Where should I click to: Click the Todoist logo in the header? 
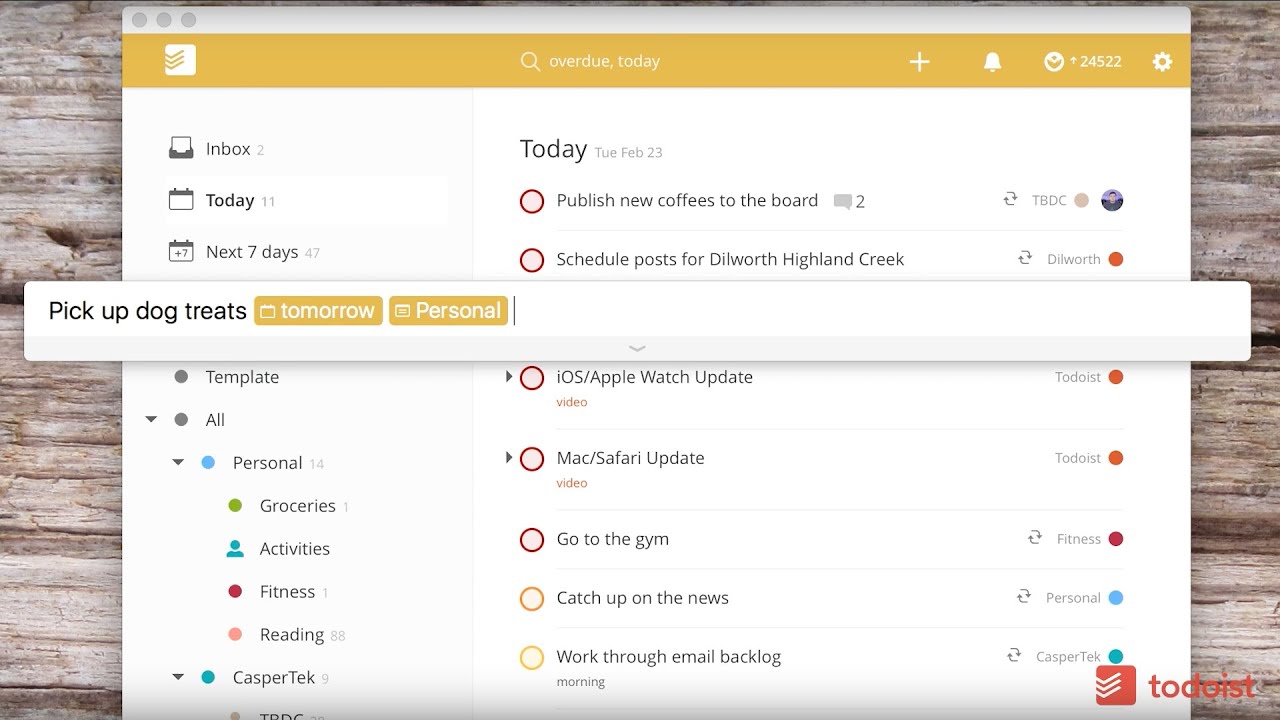180,61
